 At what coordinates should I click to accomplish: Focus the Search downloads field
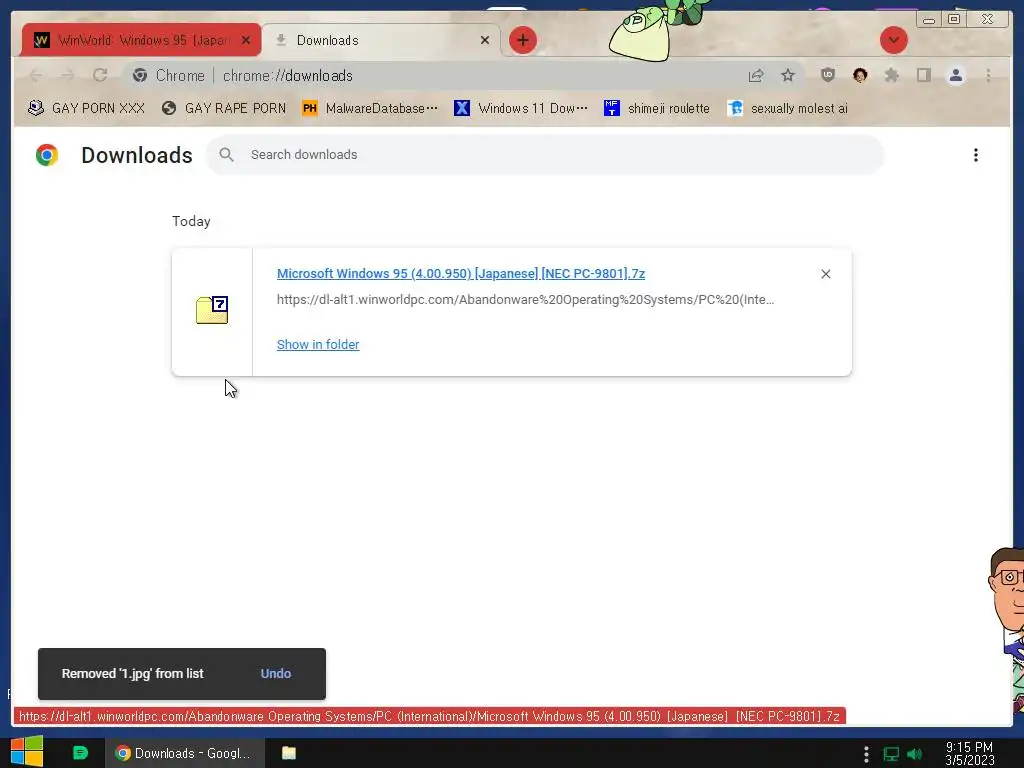[x=545, y=155]
